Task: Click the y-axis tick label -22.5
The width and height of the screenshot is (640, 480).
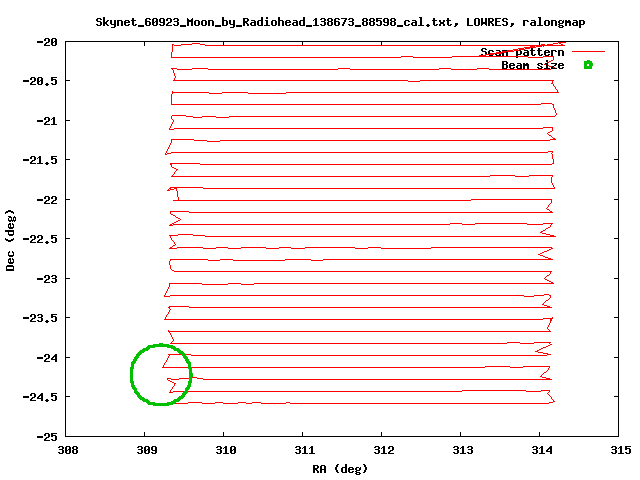Action: click(x=40, y=239)
